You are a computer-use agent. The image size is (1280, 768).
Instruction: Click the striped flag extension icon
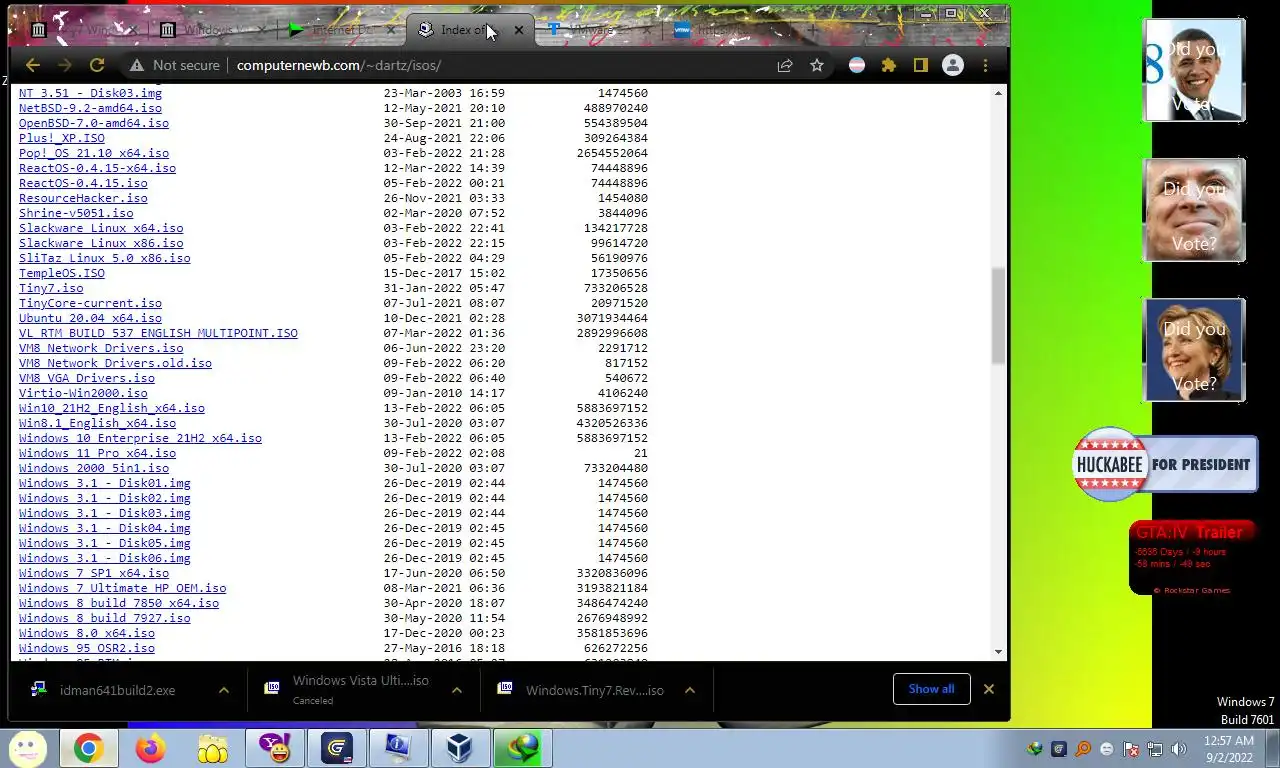[x=857, y=65]
